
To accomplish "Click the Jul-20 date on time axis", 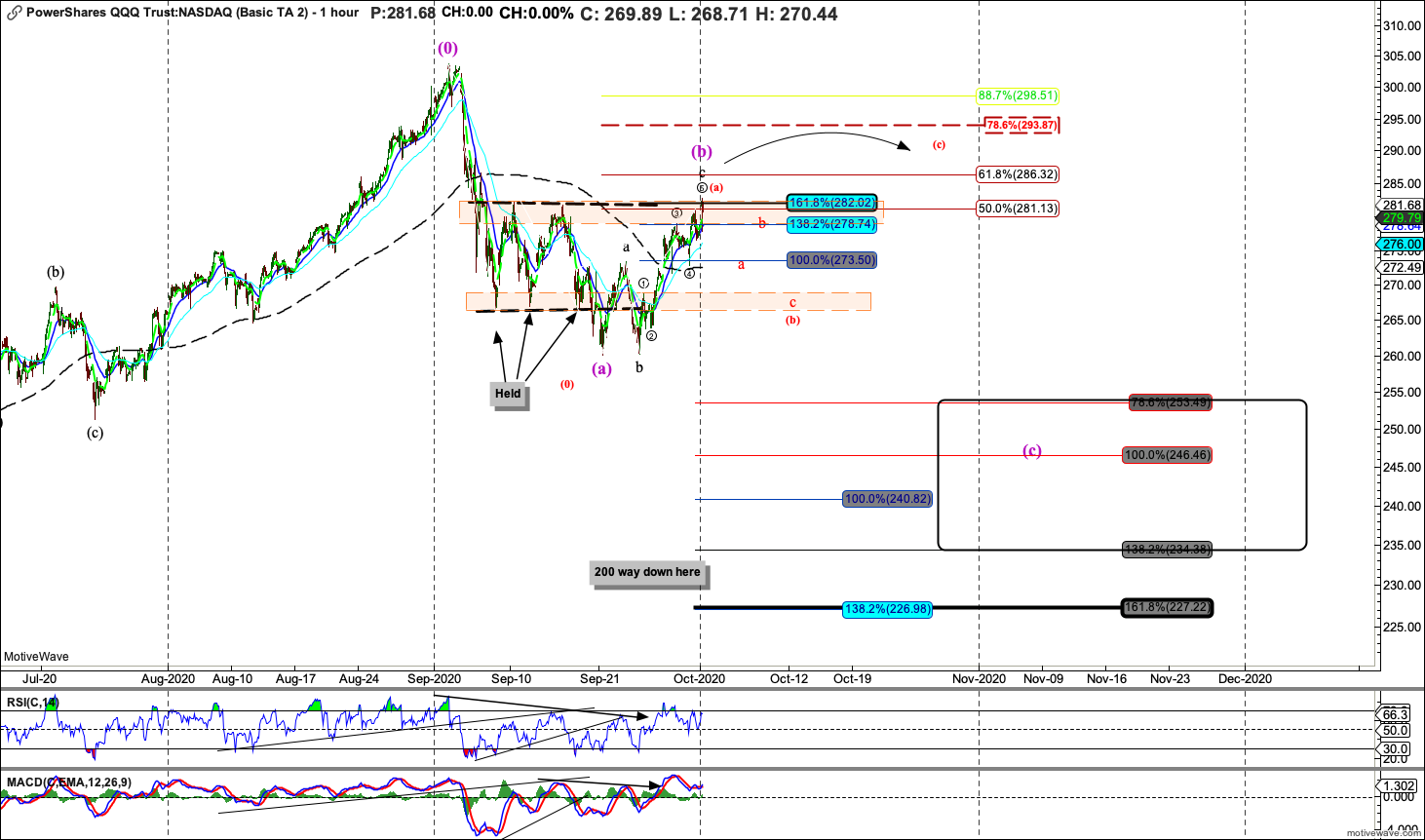I will (39, 678).
